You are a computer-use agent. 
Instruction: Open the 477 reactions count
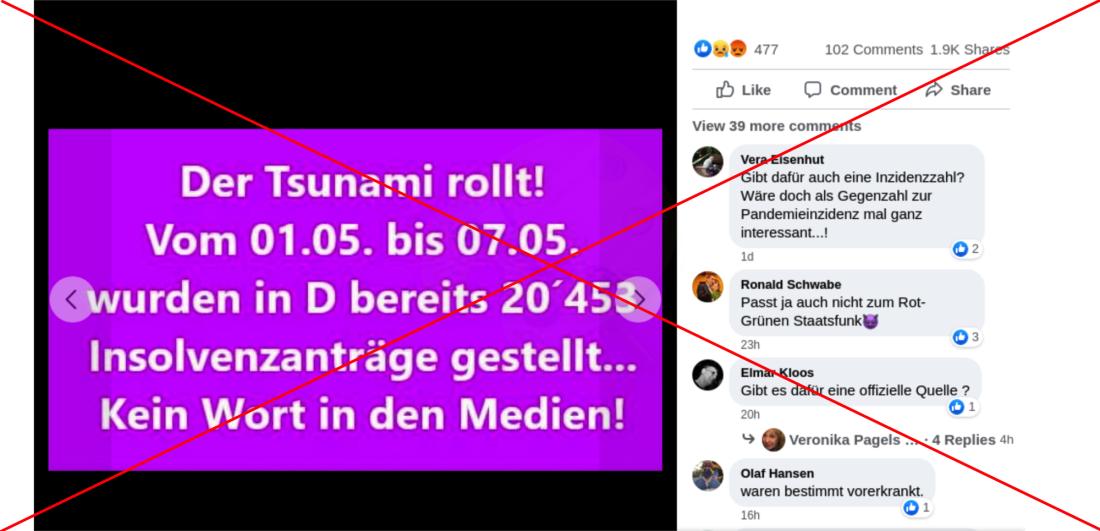766,50
